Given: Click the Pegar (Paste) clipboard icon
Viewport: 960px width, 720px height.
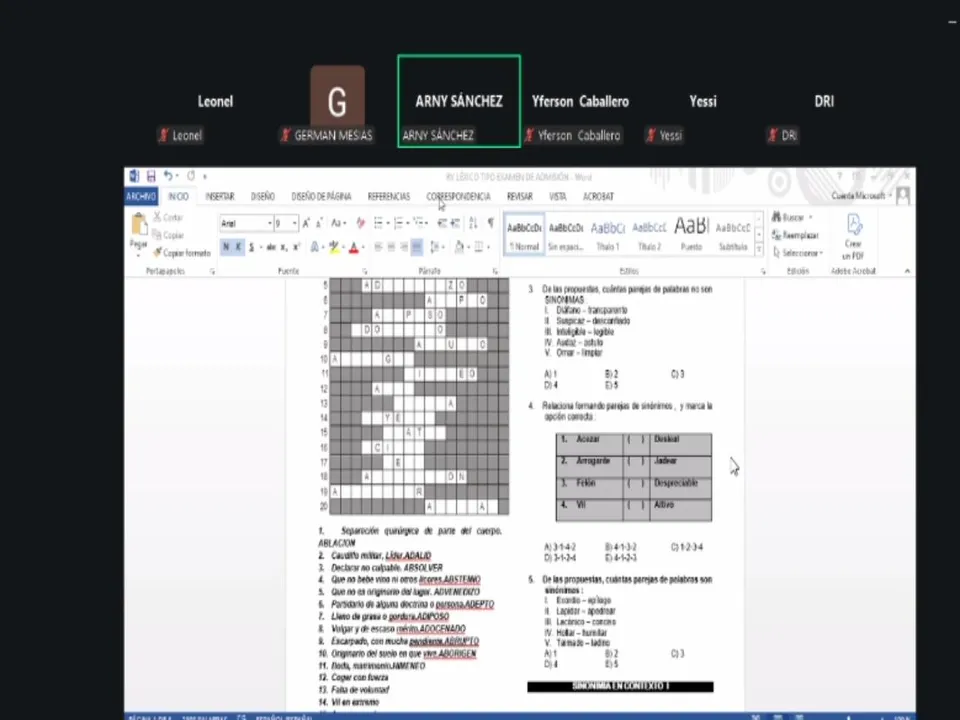Looking at the screenshot, I should [x=139, y=225].
